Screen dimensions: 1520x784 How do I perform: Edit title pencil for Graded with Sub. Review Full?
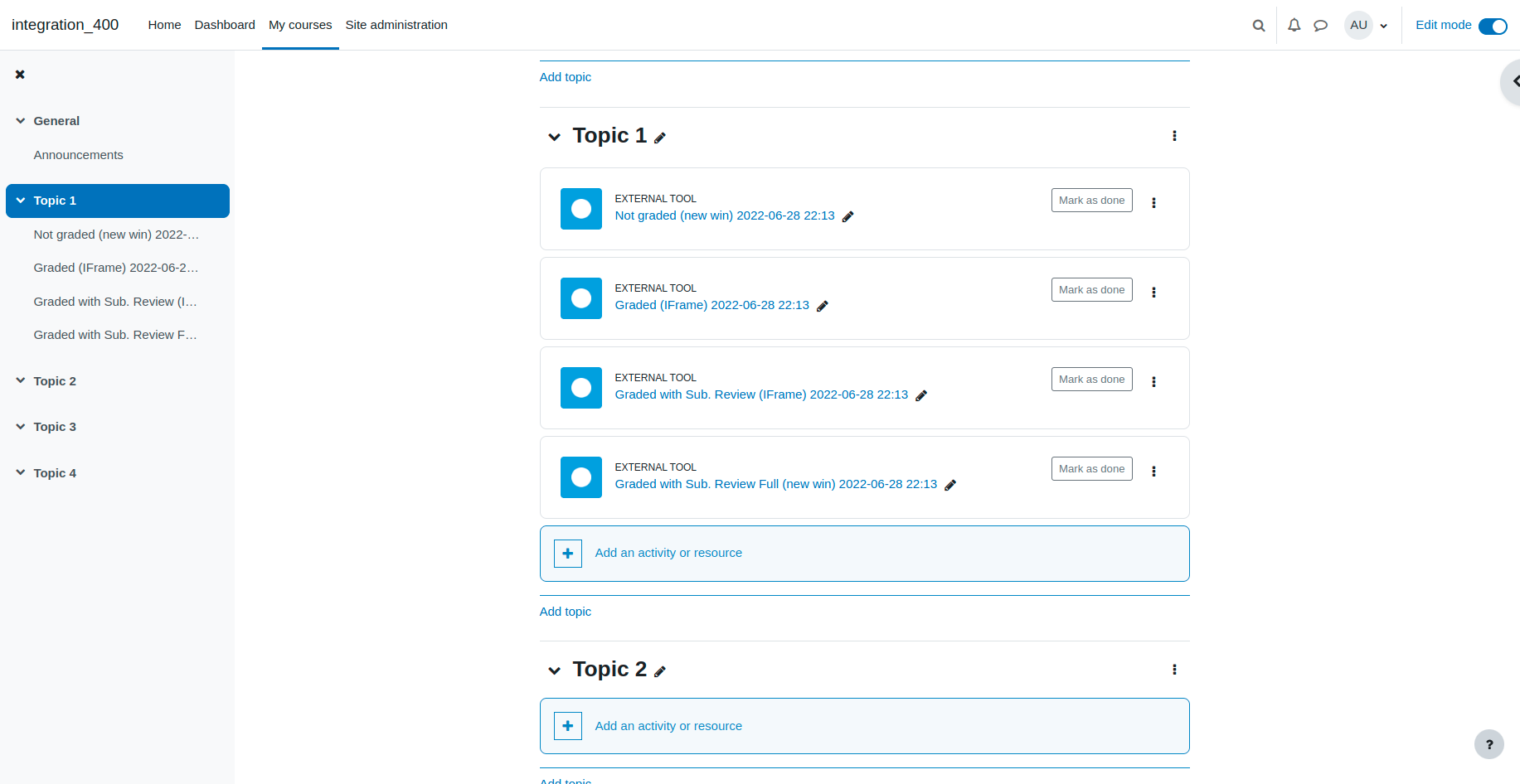click(x=949, y=485)
